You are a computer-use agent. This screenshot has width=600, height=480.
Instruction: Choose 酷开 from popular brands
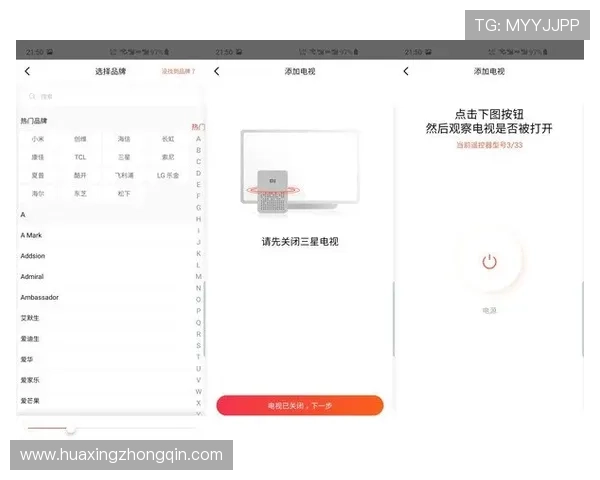pos(80,175)
